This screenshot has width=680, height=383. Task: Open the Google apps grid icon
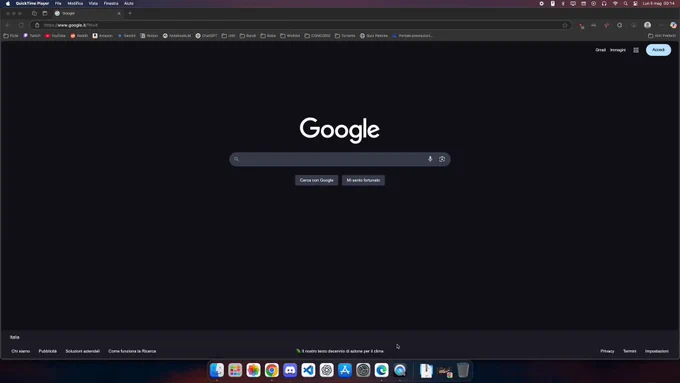click(636, 50)
